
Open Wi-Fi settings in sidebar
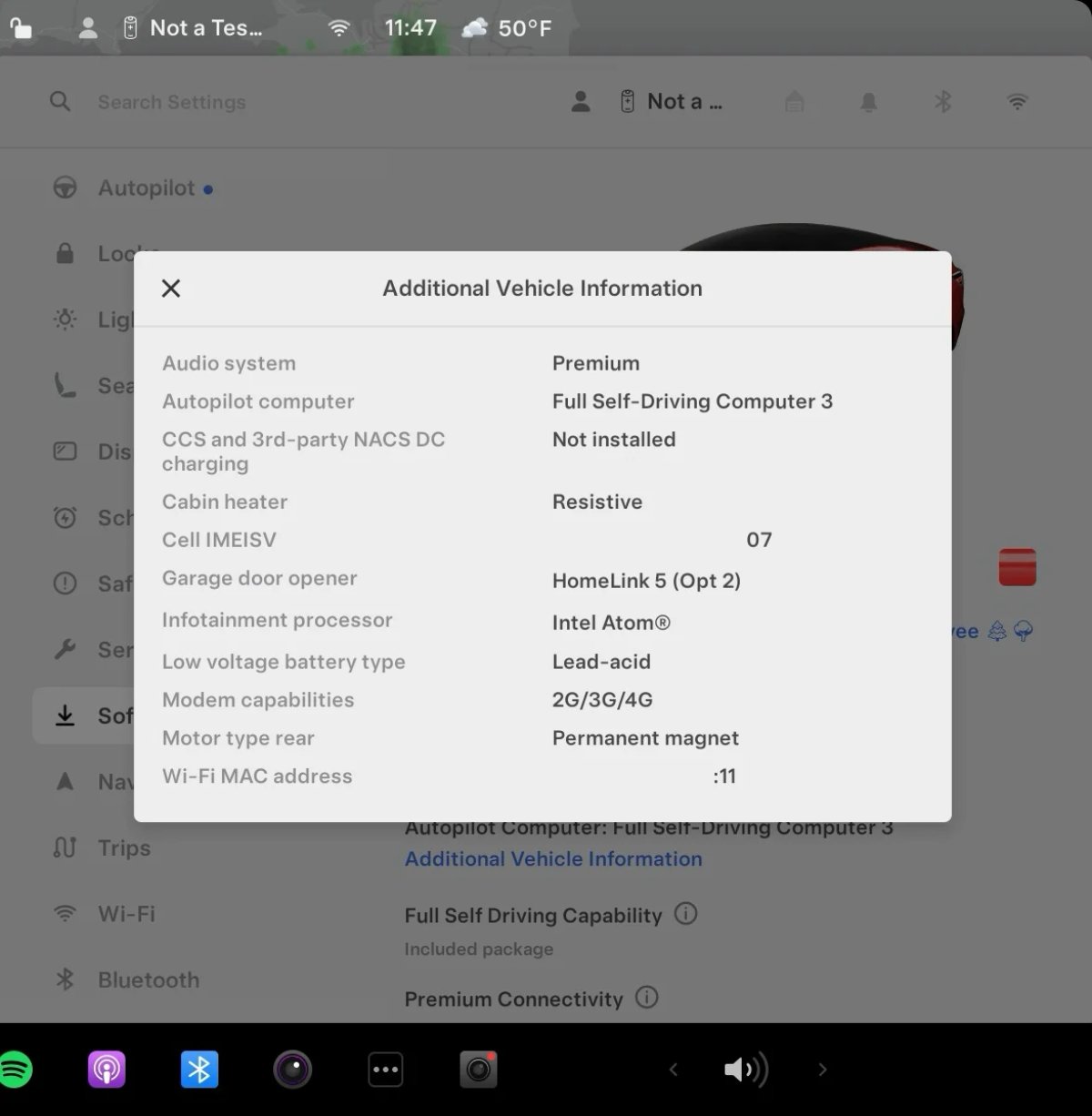click(104, 913)
